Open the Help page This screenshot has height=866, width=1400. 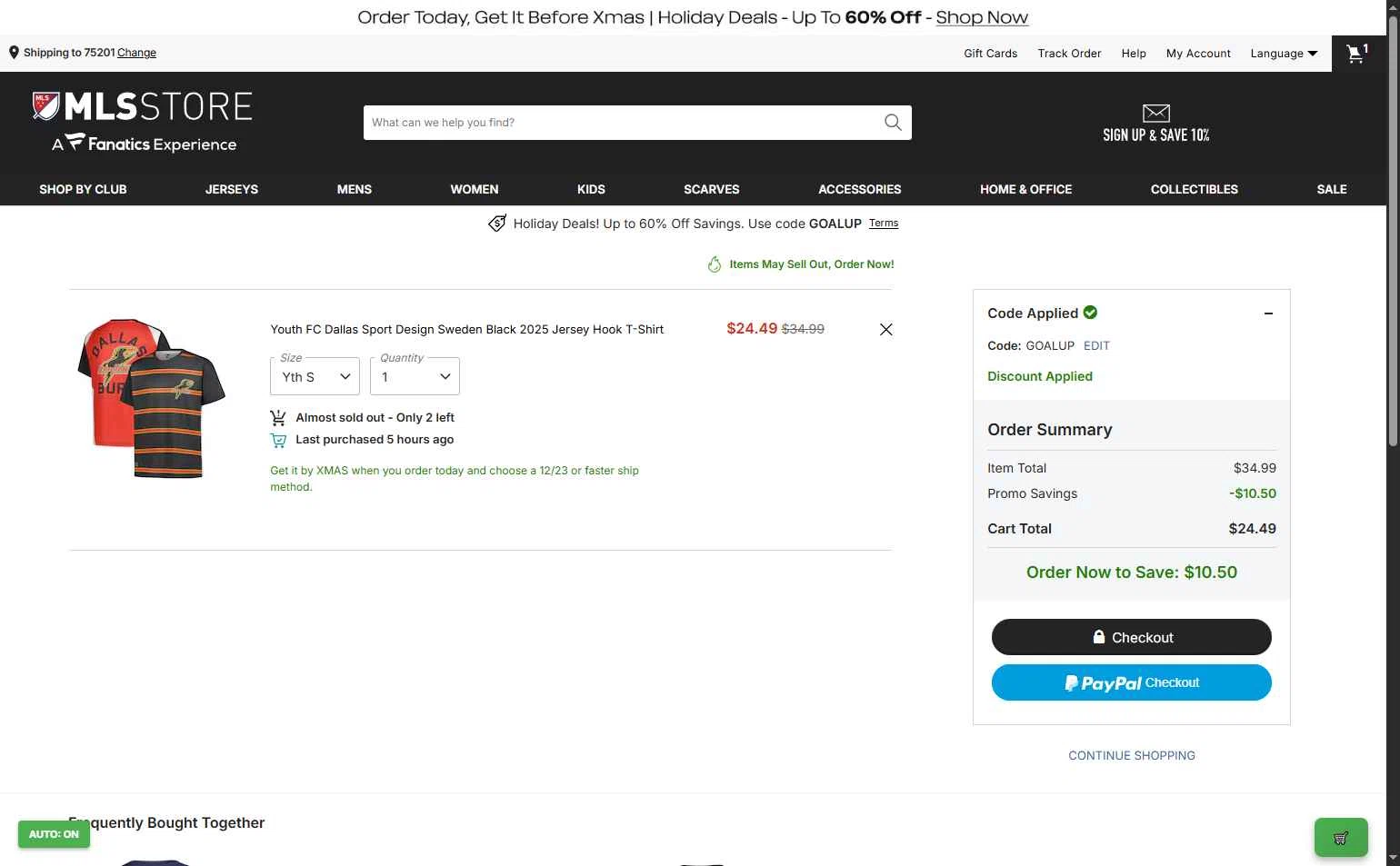click(x=1134, y=54)
